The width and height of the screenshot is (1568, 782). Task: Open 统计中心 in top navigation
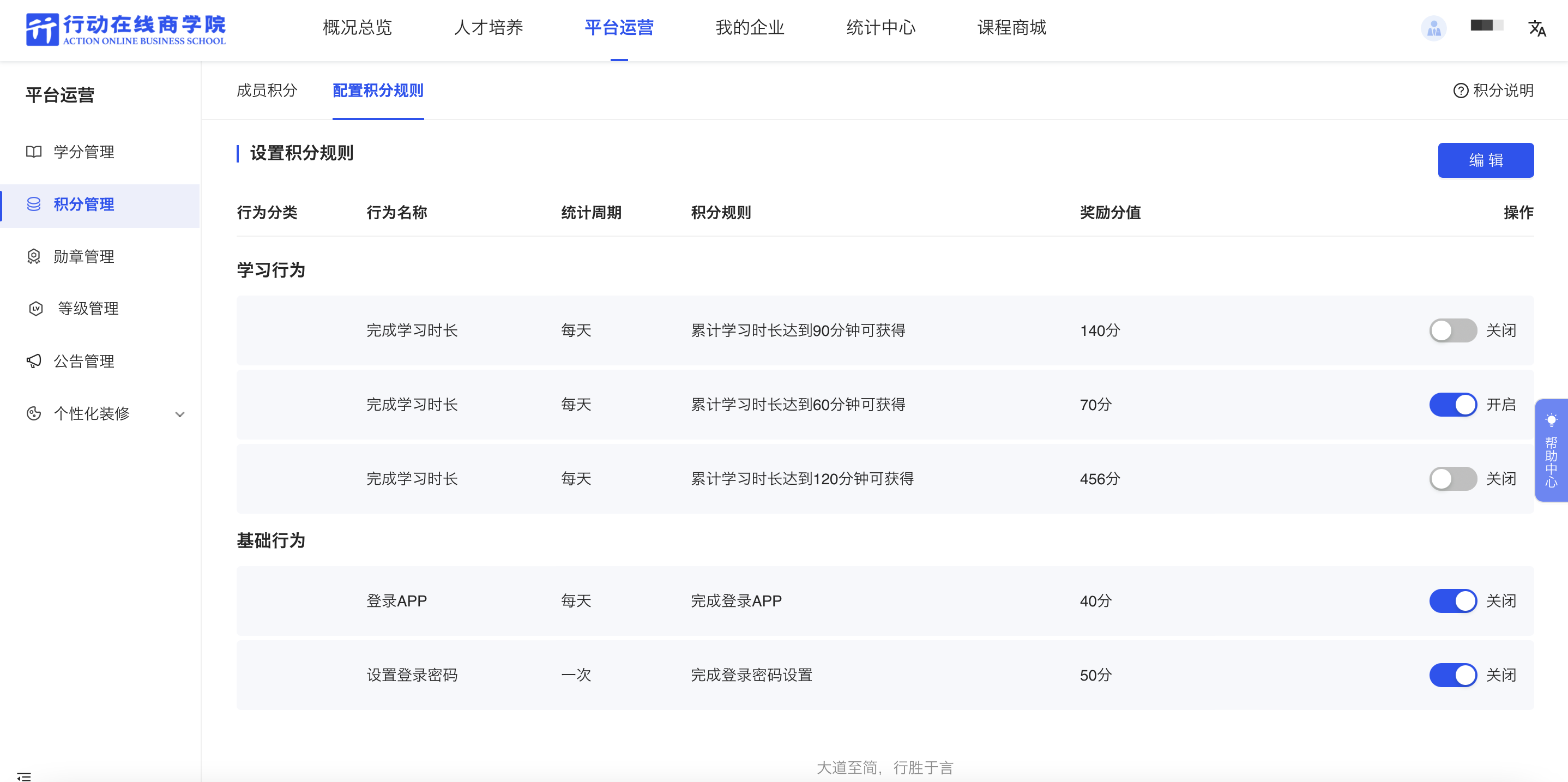tap(881, 28)
